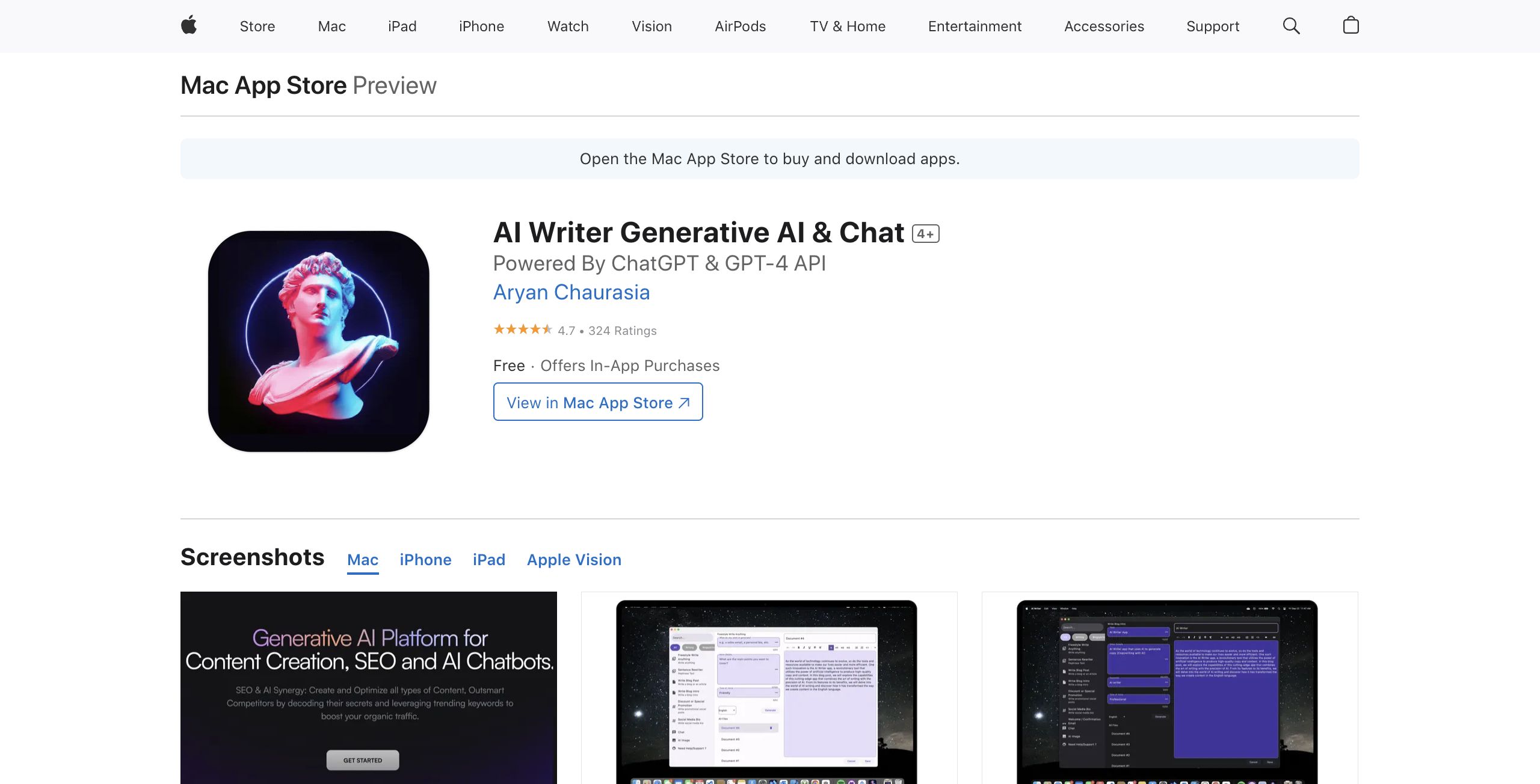
Task: Open the Generative AI Platform screenshot
Action: click(x=368, y=687)
